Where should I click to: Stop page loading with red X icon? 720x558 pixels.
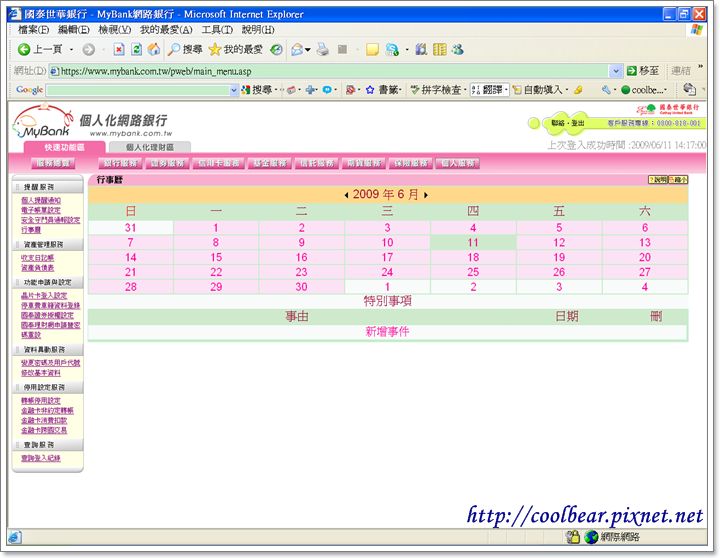pos(119,49)
